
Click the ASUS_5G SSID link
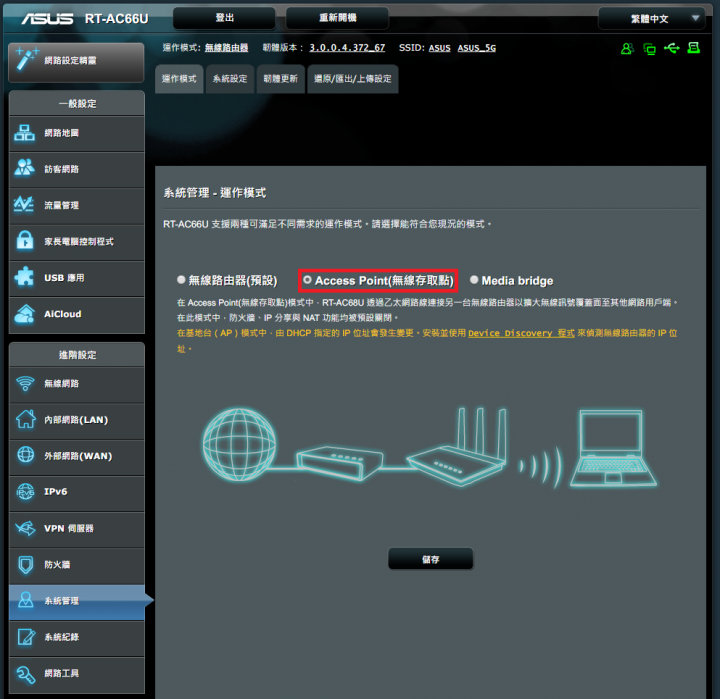coord(477,48)
